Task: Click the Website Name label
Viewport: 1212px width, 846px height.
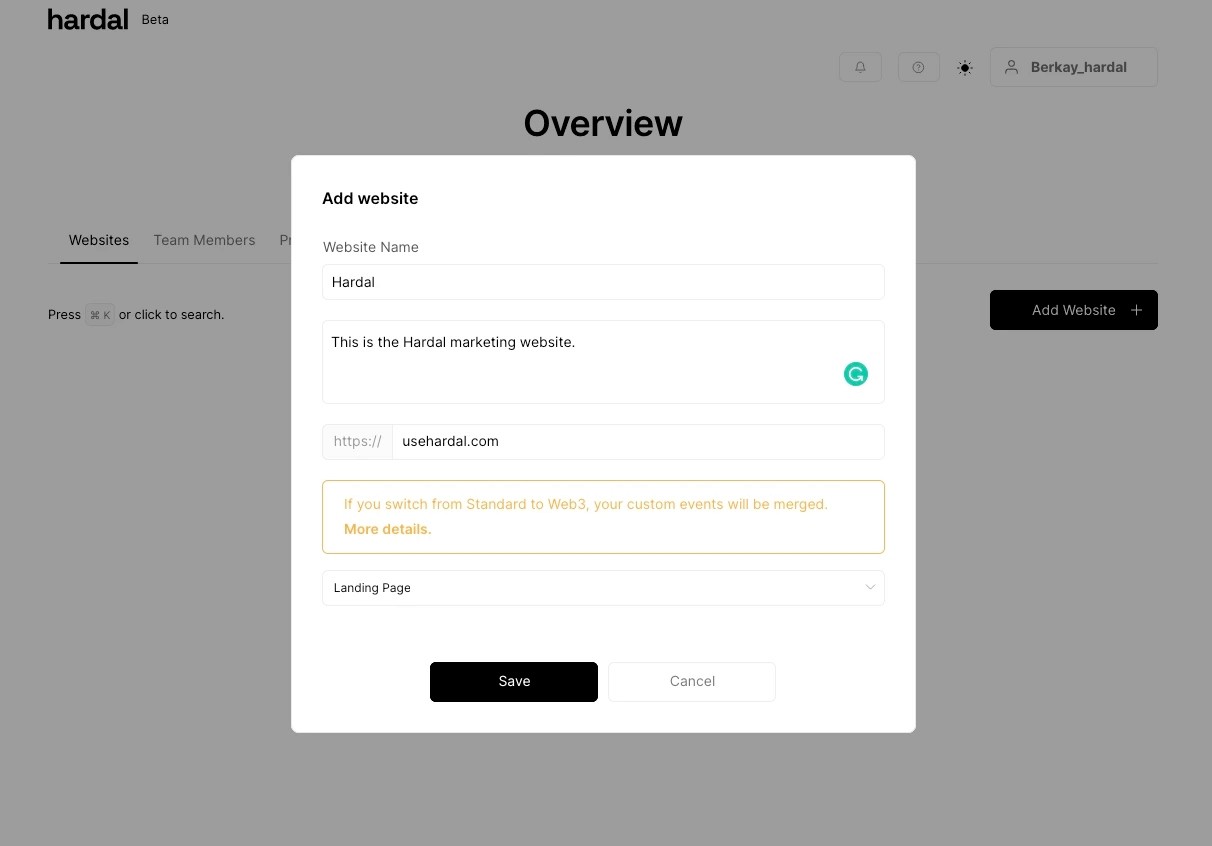Action: click(371, 247)
